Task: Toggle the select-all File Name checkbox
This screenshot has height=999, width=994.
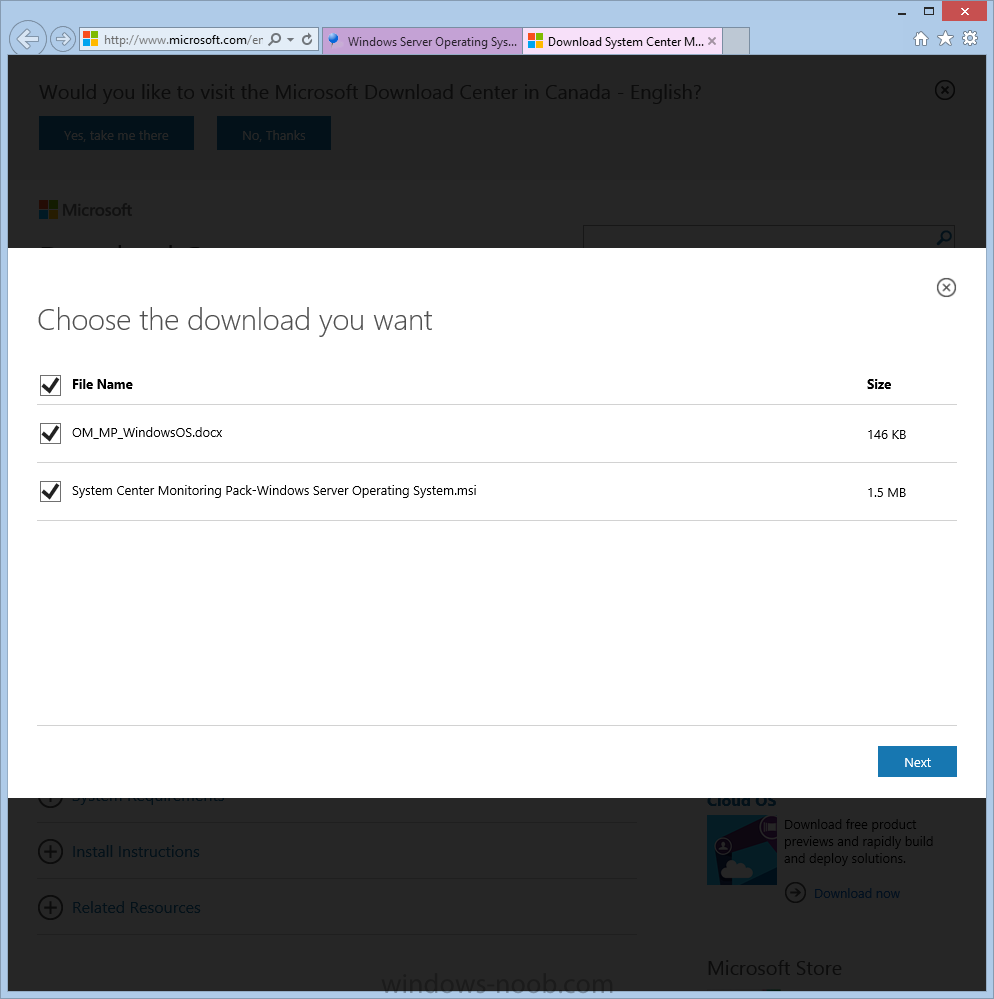Action: [x=50, y=385]
